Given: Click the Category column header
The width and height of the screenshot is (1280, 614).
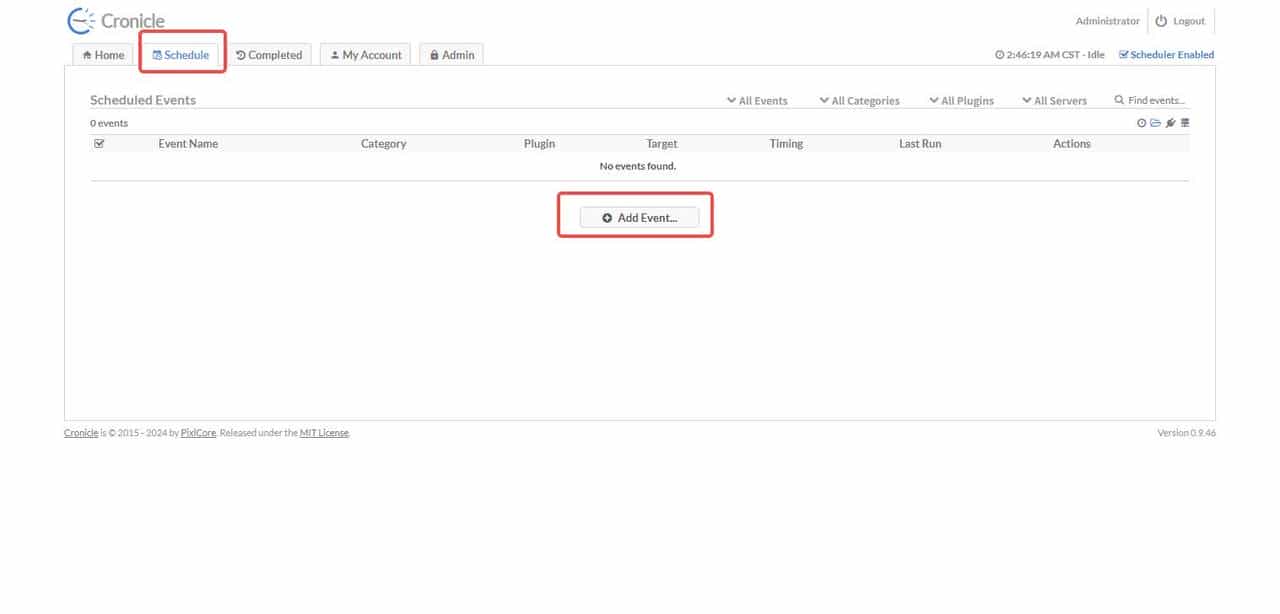Looking at the screenshot, I should click(383, 143).
